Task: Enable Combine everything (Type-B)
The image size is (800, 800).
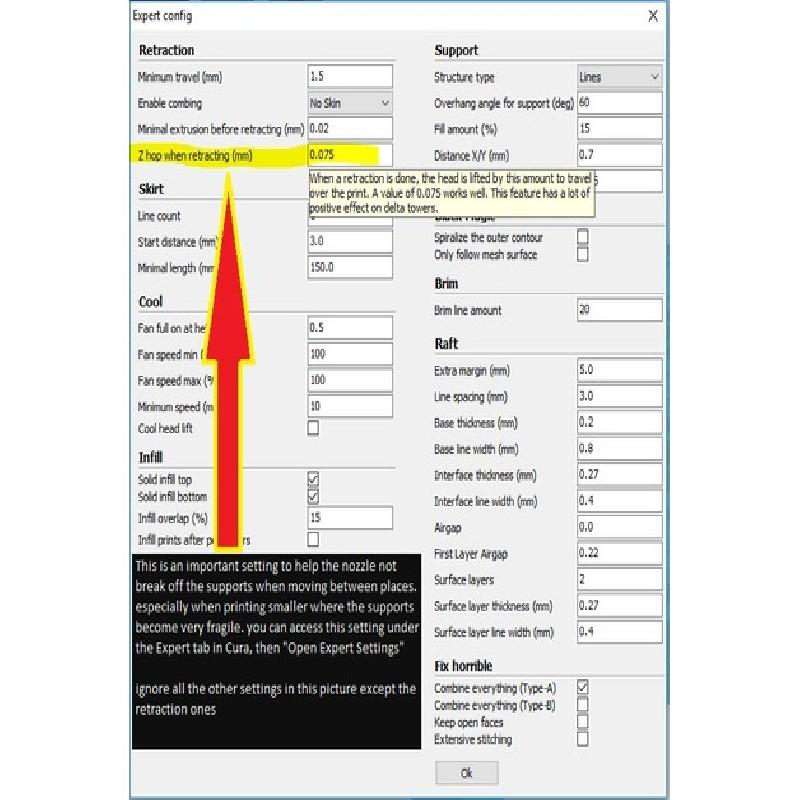Action: 582,704
